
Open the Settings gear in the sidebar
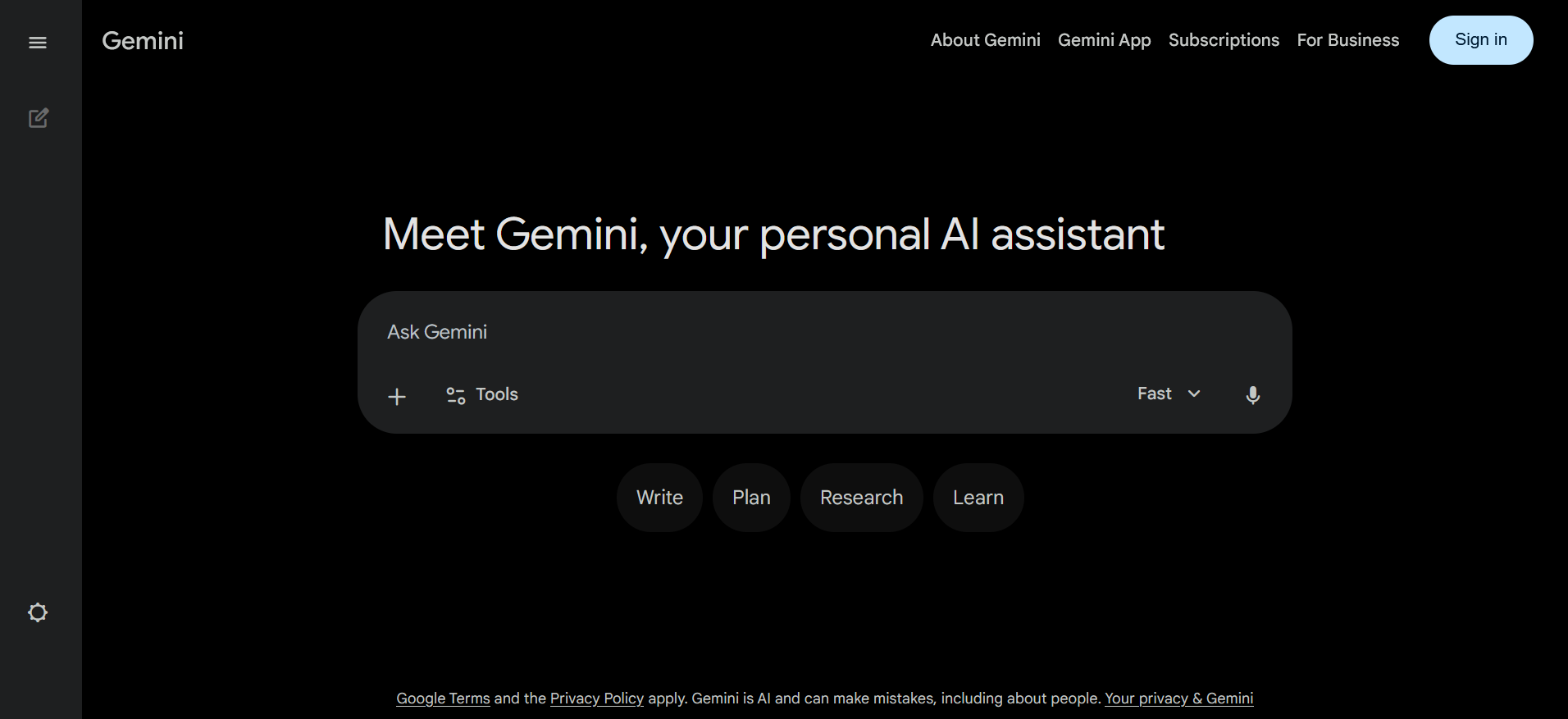(x=38, y=612)
